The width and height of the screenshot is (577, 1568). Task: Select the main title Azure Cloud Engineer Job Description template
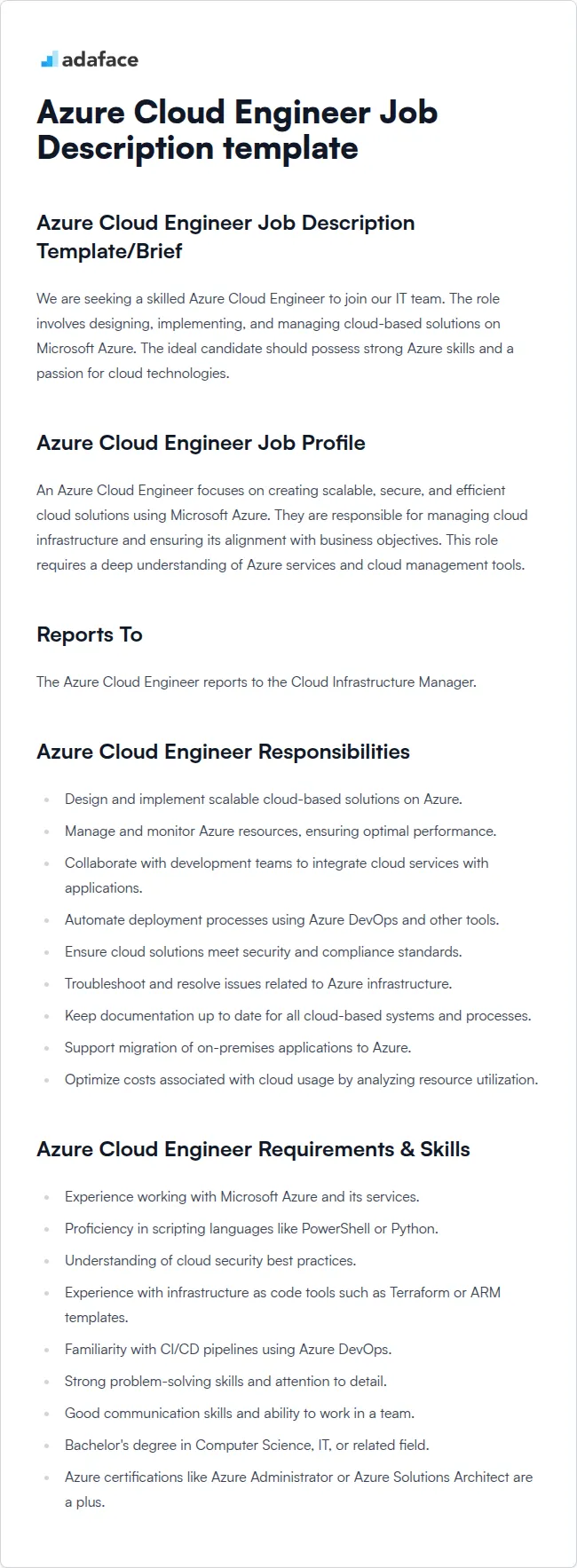coord(237,130)
